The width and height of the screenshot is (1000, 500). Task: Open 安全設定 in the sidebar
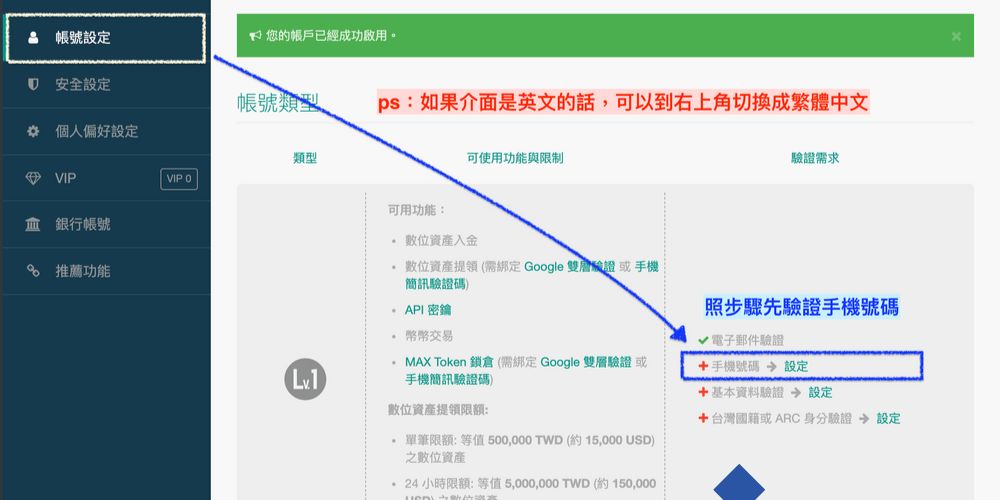pos(106,84)
